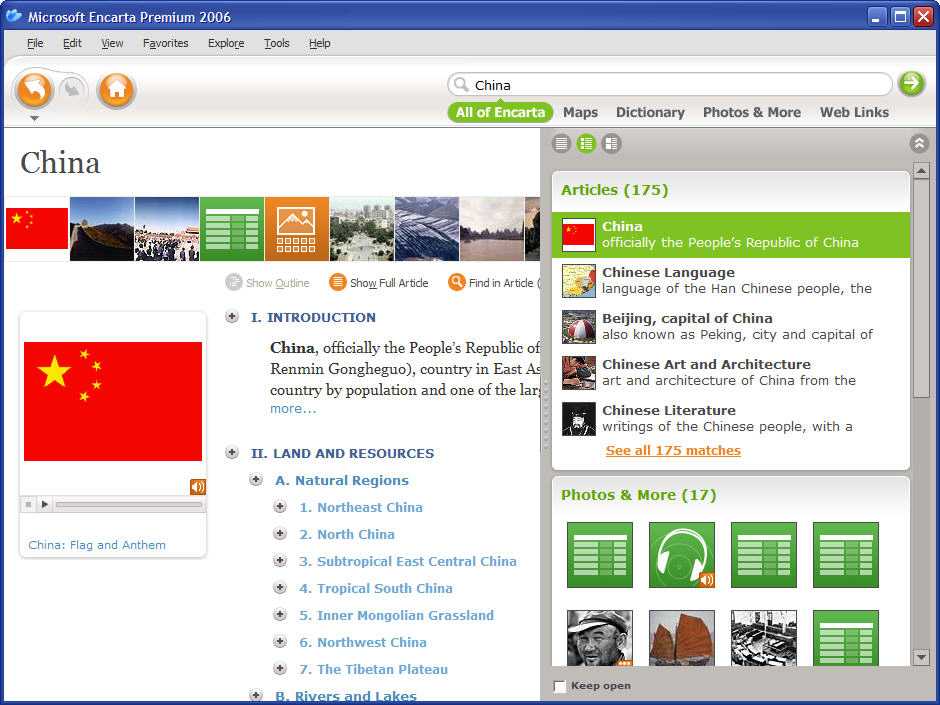Expand 1. Northeast China outline item

coord(280,507)
